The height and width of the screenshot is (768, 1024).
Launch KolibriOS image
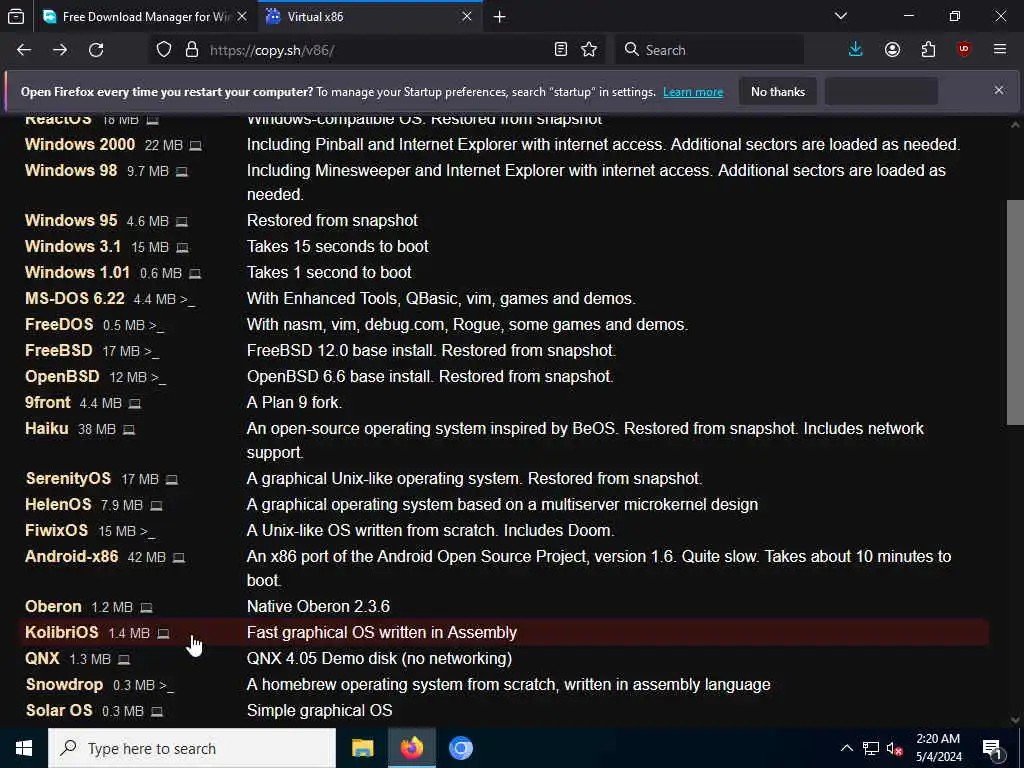(61, 632)
